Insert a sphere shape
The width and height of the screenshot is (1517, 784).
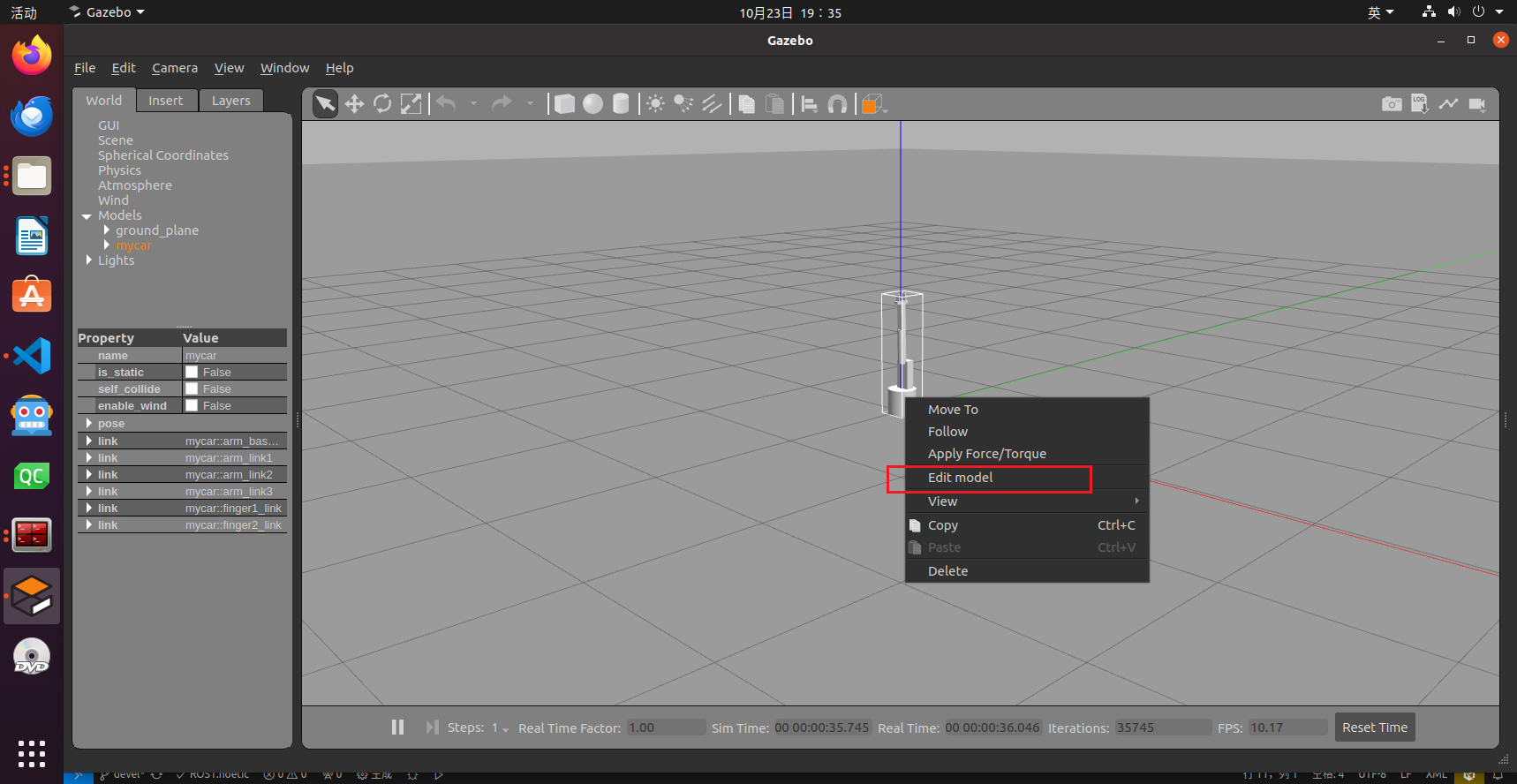pos(592,104)
